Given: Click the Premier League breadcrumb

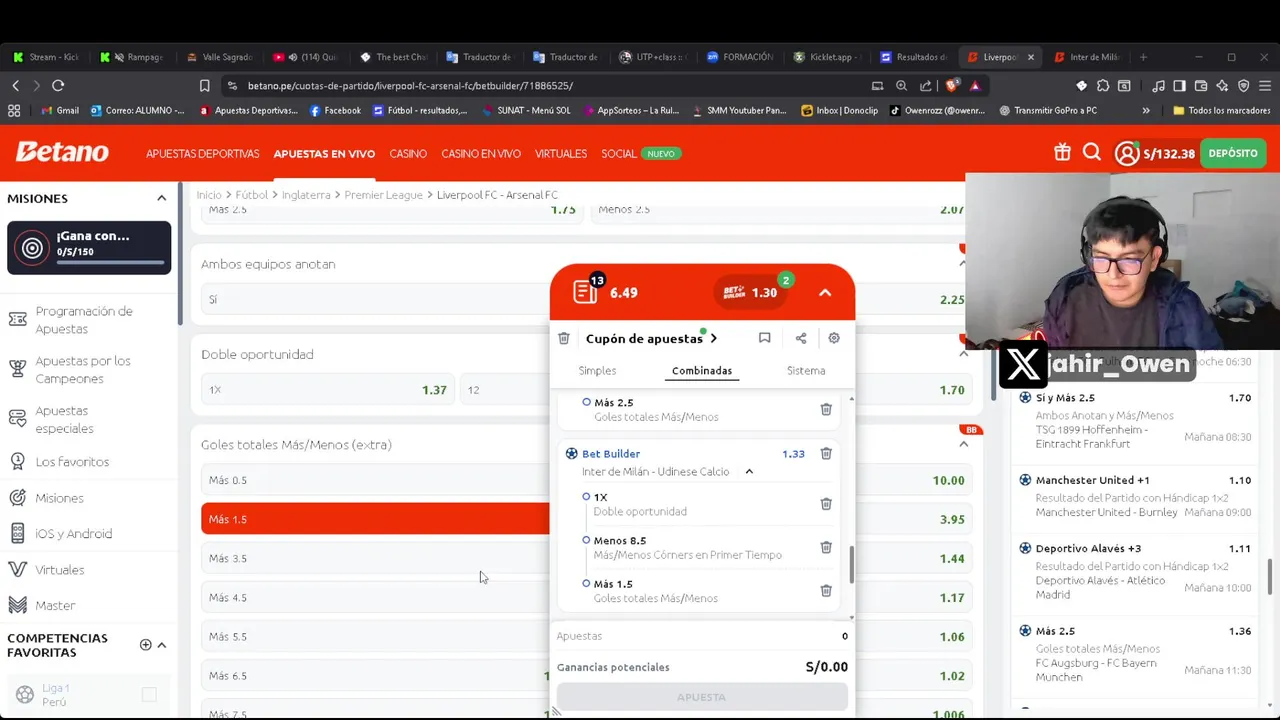Looking at the screenshot, I should [x=384, y=195].
